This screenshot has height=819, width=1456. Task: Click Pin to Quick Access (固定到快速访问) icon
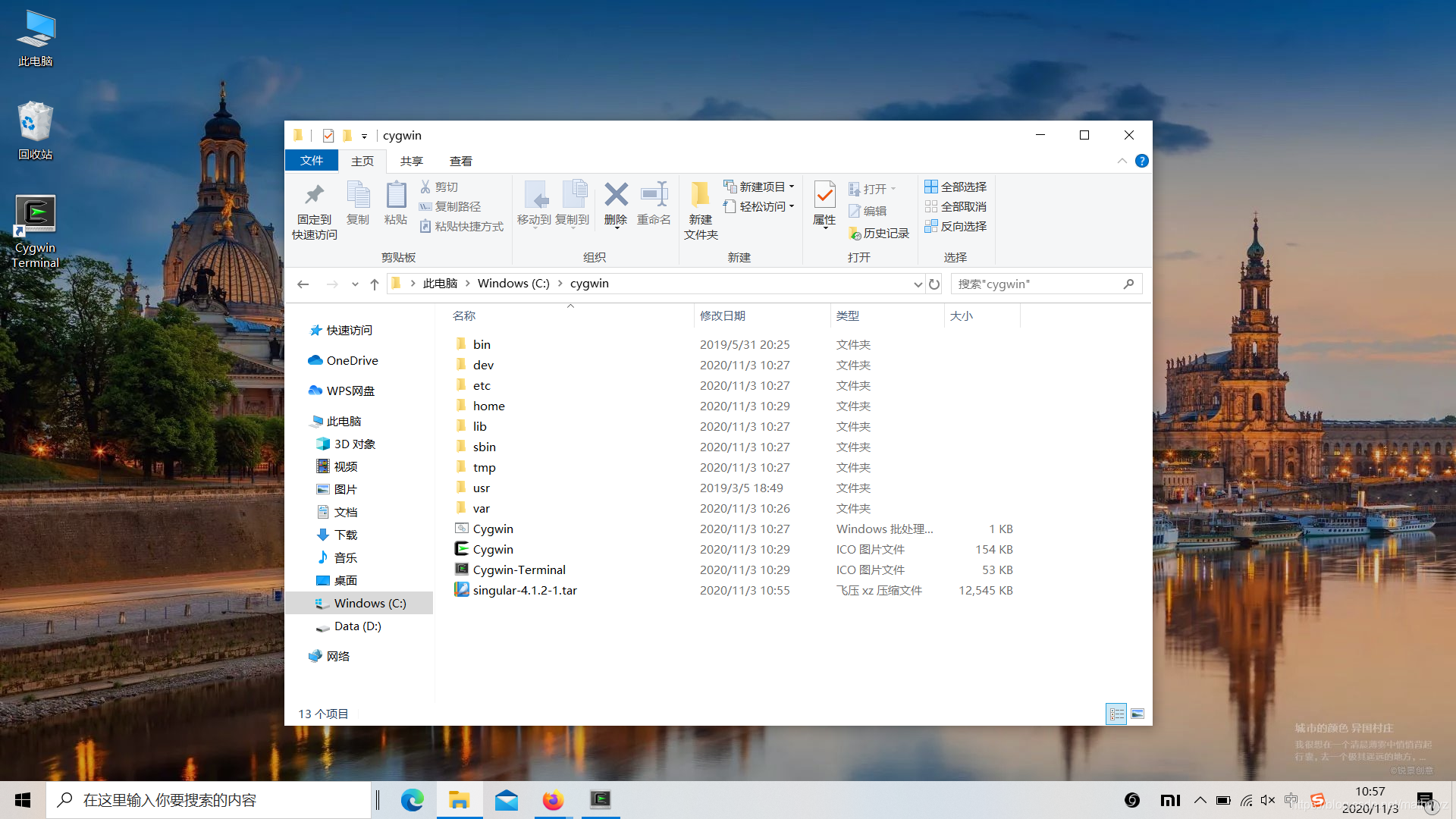314,196
